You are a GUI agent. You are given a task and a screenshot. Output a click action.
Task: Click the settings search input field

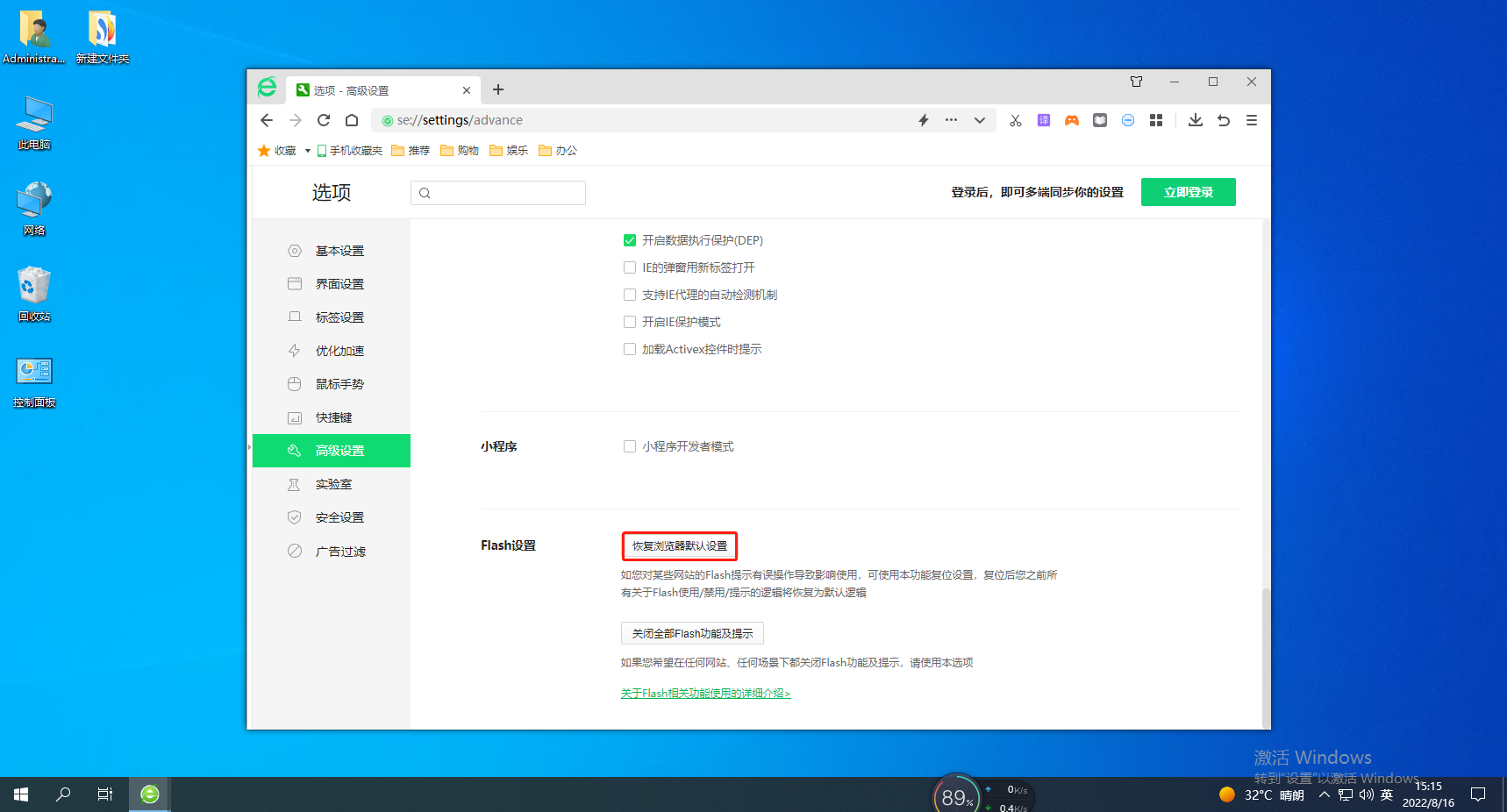click(498, 193)
